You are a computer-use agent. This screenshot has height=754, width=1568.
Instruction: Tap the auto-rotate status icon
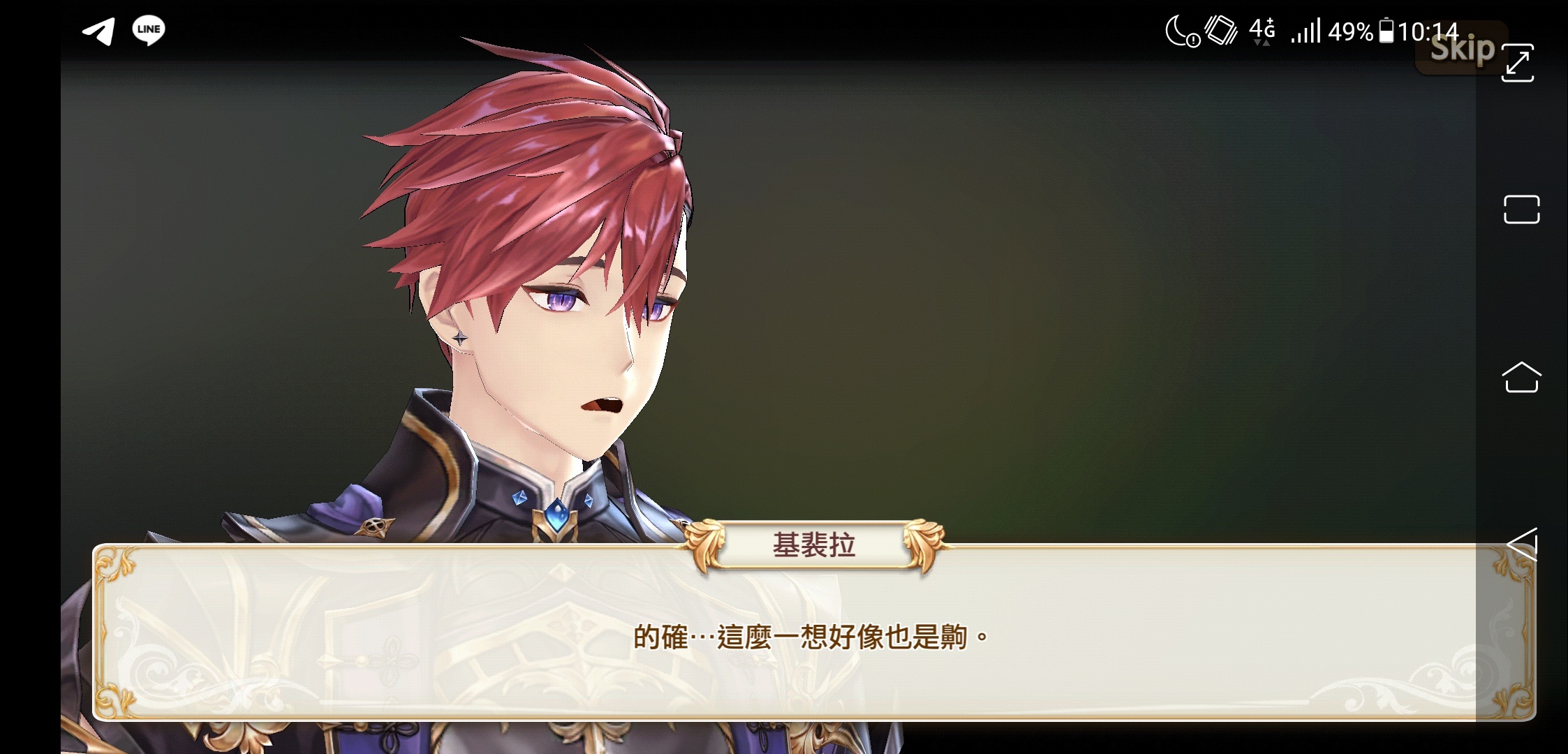click(x=1220, y=30)
